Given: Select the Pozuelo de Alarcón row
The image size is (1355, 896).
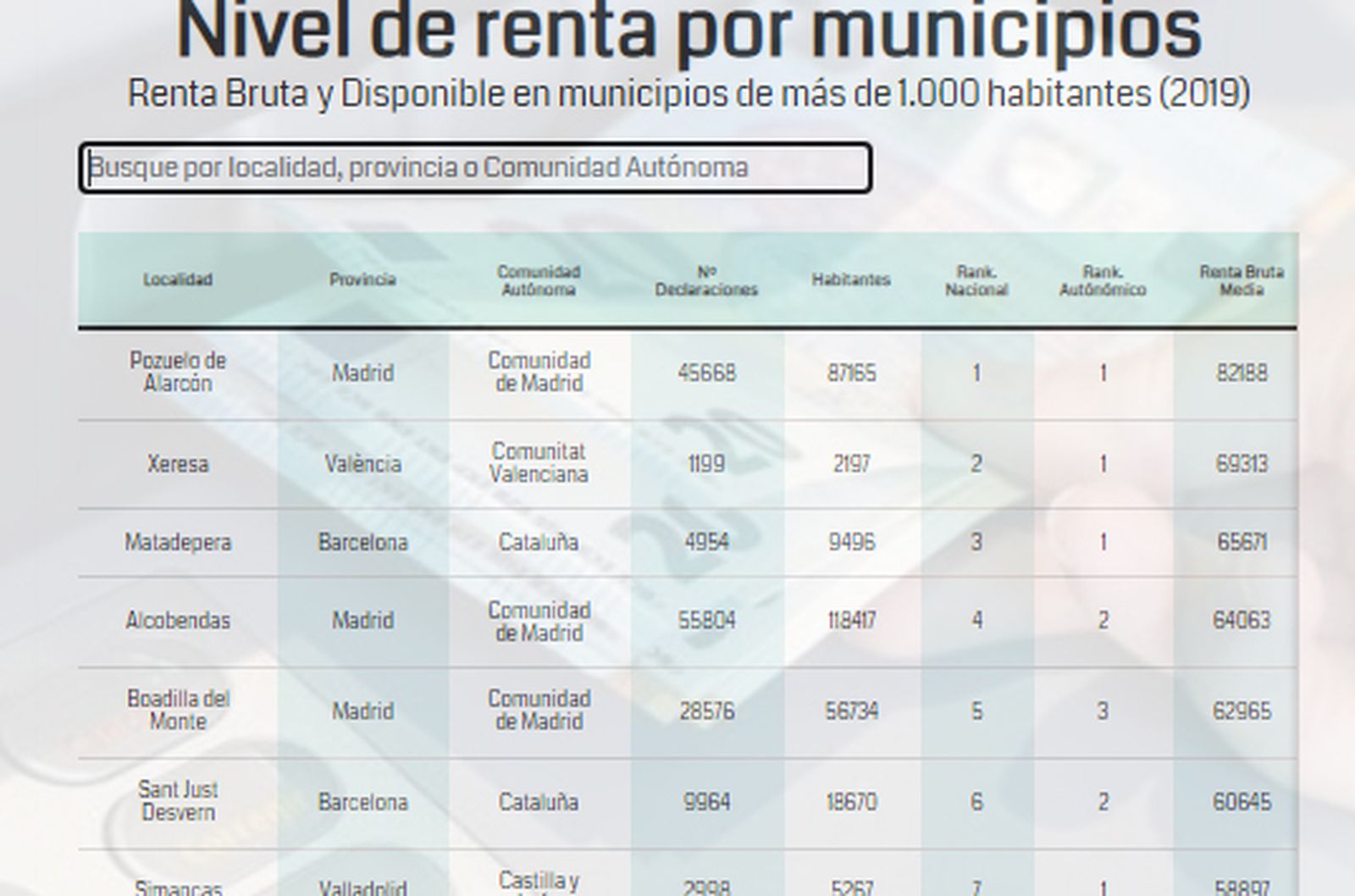Looking at the screenshot, I should coord(179,372).
